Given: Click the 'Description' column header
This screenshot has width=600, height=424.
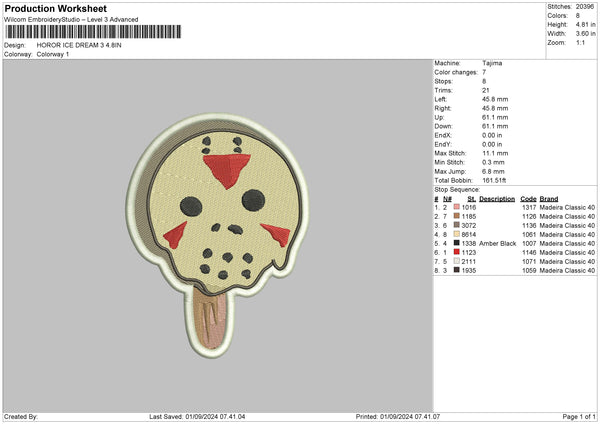Looking at the screenshot, I should point(497,199).
